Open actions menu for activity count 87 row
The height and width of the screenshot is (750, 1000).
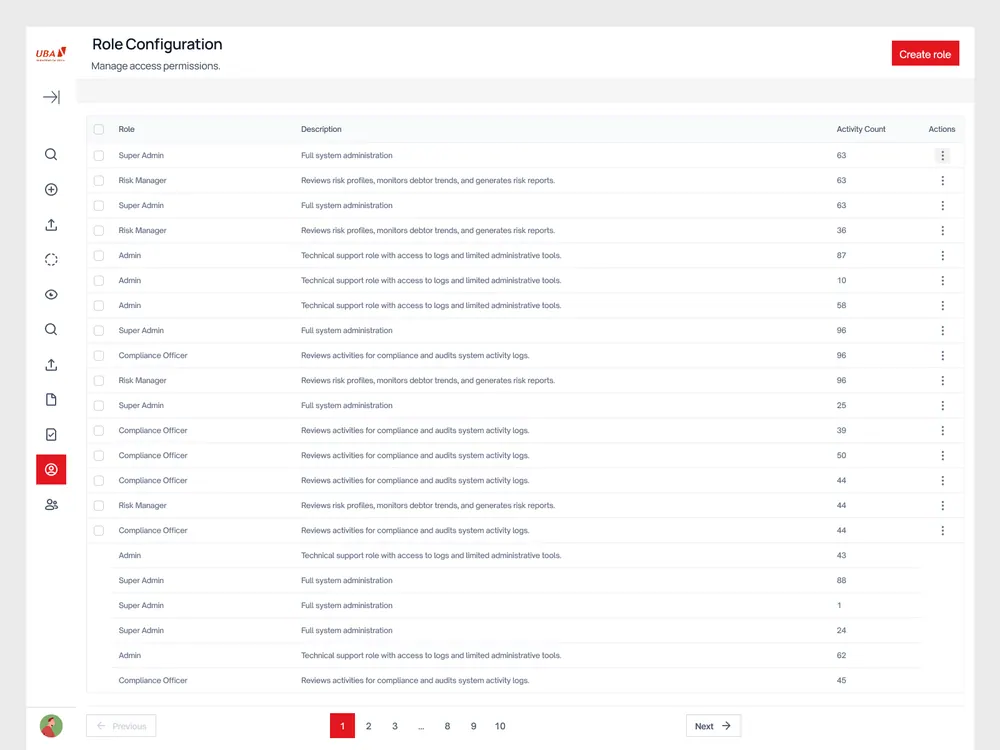pyautogui.click(x=943, y=255)
